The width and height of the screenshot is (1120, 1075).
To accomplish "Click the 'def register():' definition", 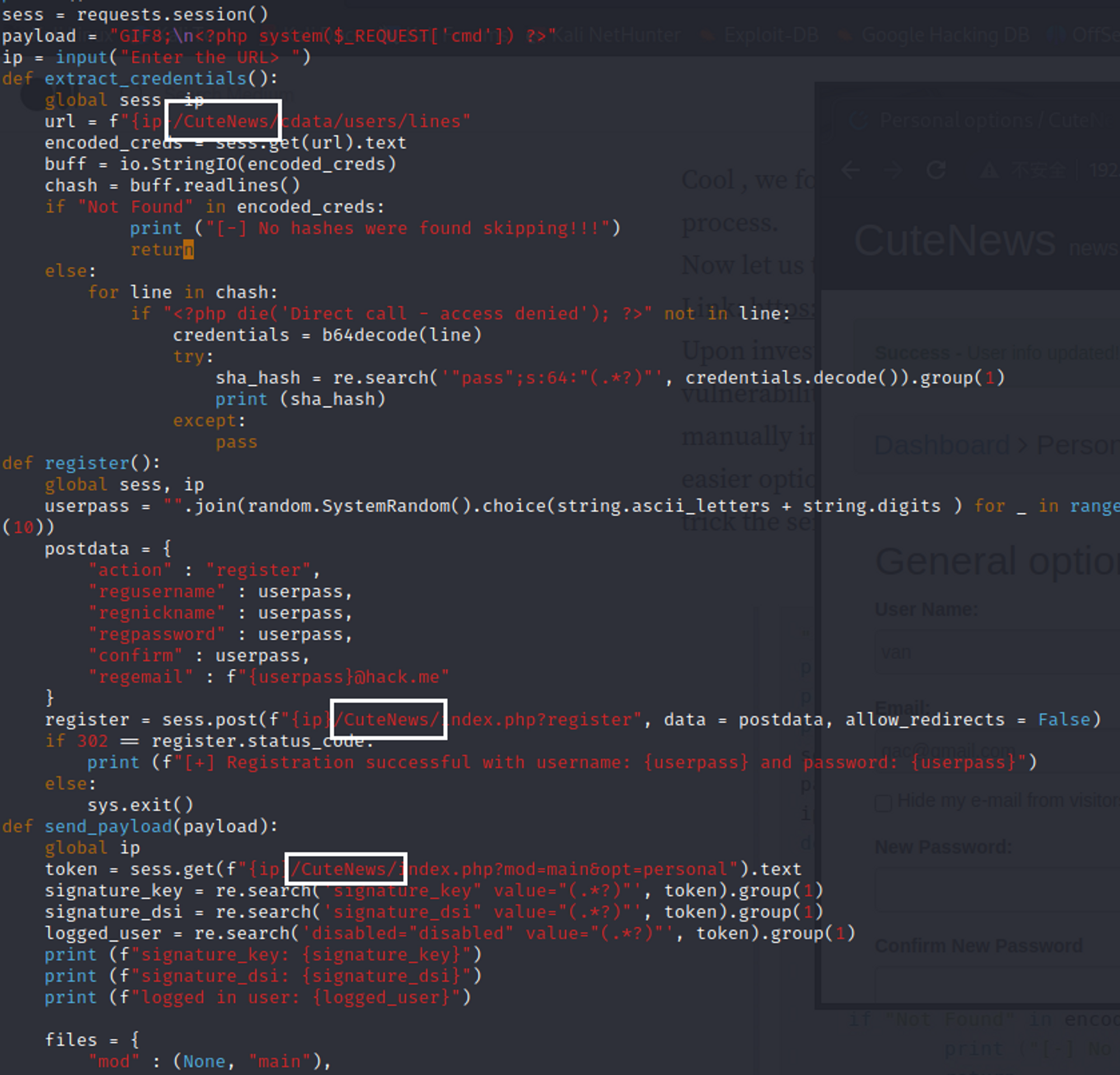I will pyautogui.click(x=82, y=463).
